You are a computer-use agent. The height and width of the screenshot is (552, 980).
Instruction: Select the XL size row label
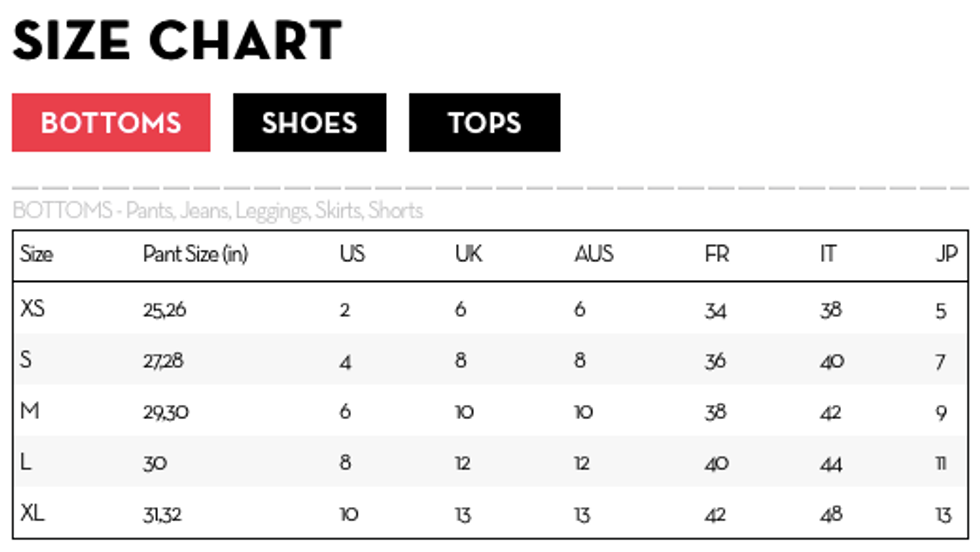pyautogui.click(x=33, y=514)
